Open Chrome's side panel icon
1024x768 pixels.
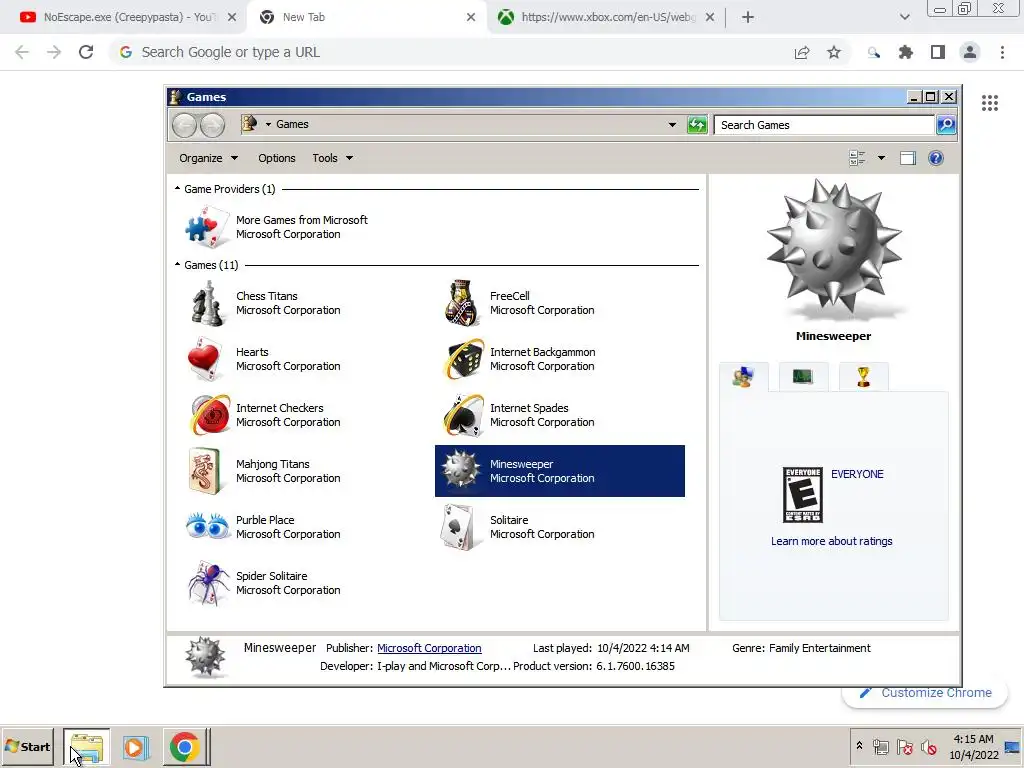938,52
